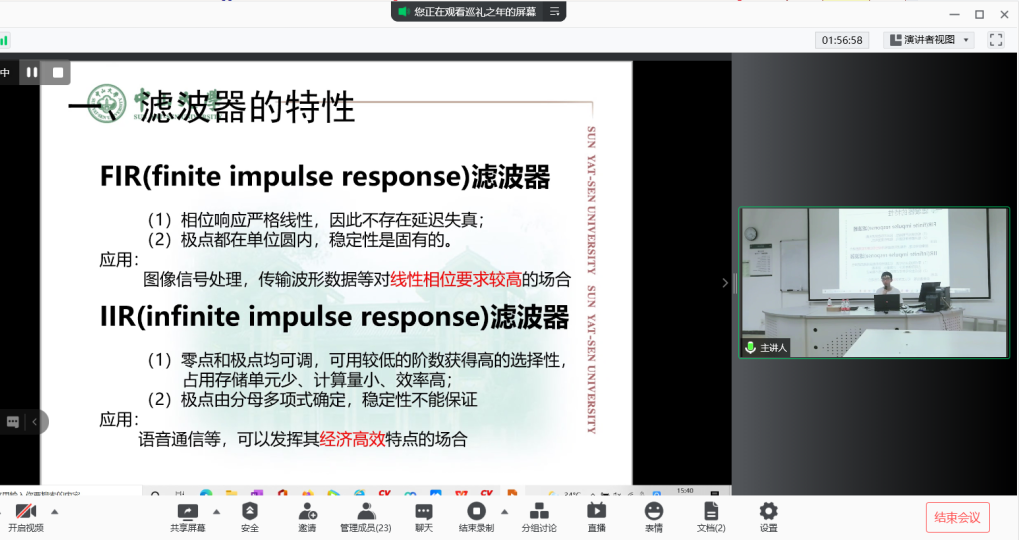Open the Chat (聊天) panel

pos(424,511)
